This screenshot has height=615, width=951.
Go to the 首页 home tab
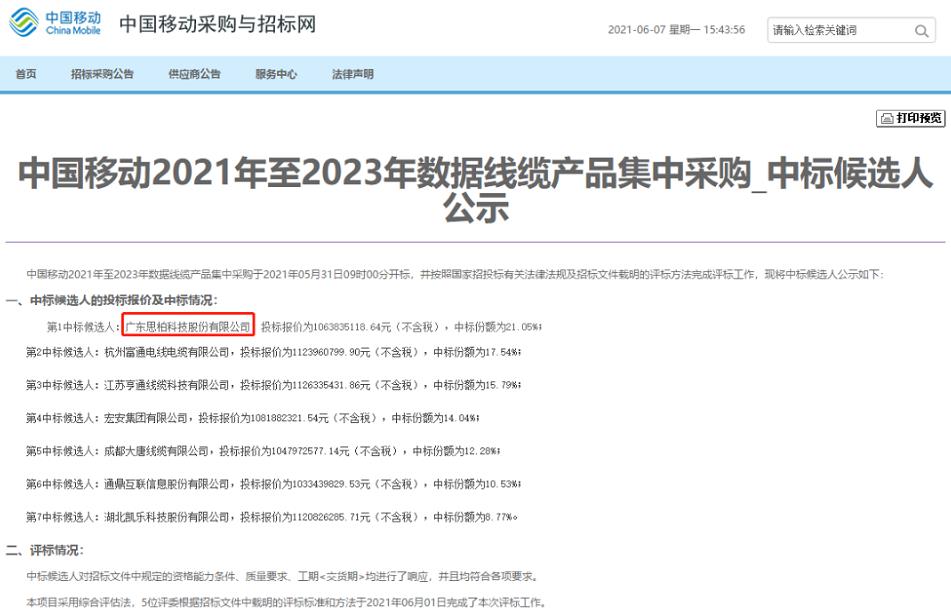tap(26, 74)
